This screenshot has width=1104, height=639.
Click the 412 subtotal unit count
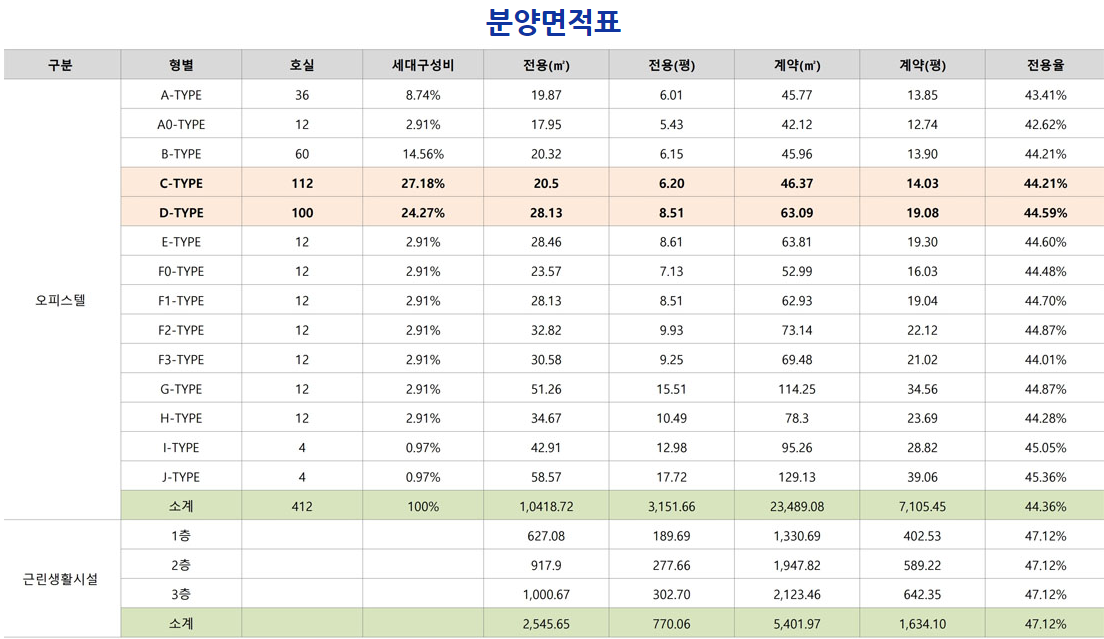pyautogui.click(x=302, y=506)
